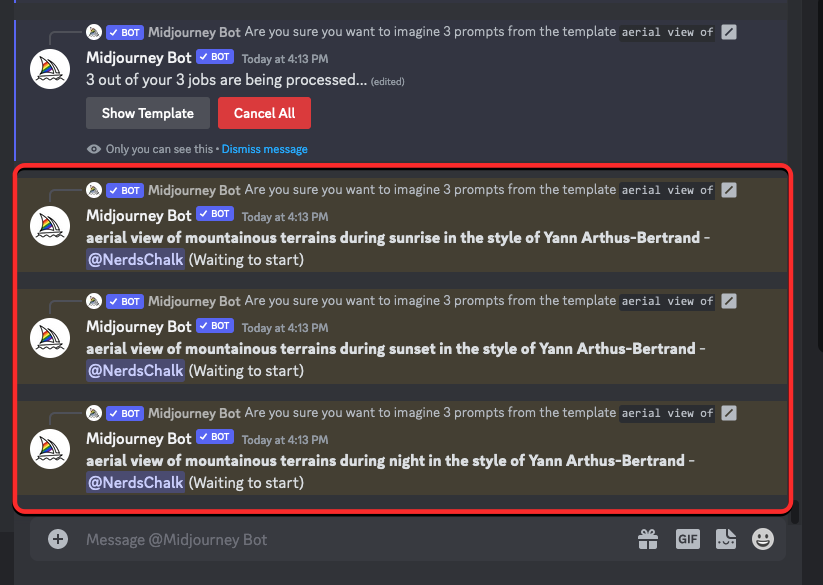Click @NerdsChalk mention in the sunrise prompt
The image size is (823, 585).
(135, 260)
